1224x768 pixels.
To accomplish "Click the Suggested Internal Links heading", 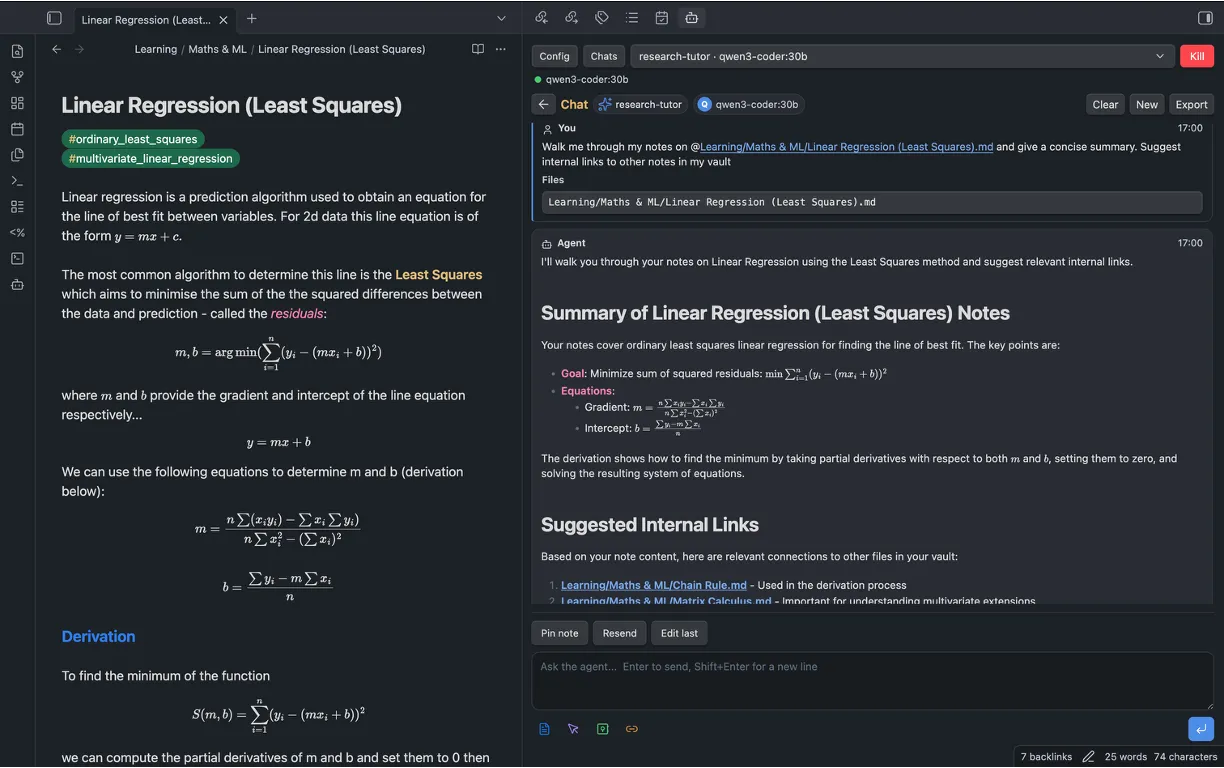I will coord(650,525).
